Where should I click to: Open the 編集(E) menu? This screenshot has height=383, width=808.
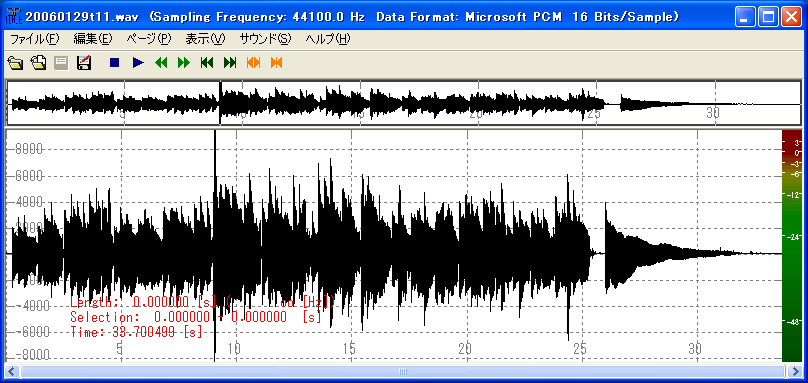coord(93,39)
